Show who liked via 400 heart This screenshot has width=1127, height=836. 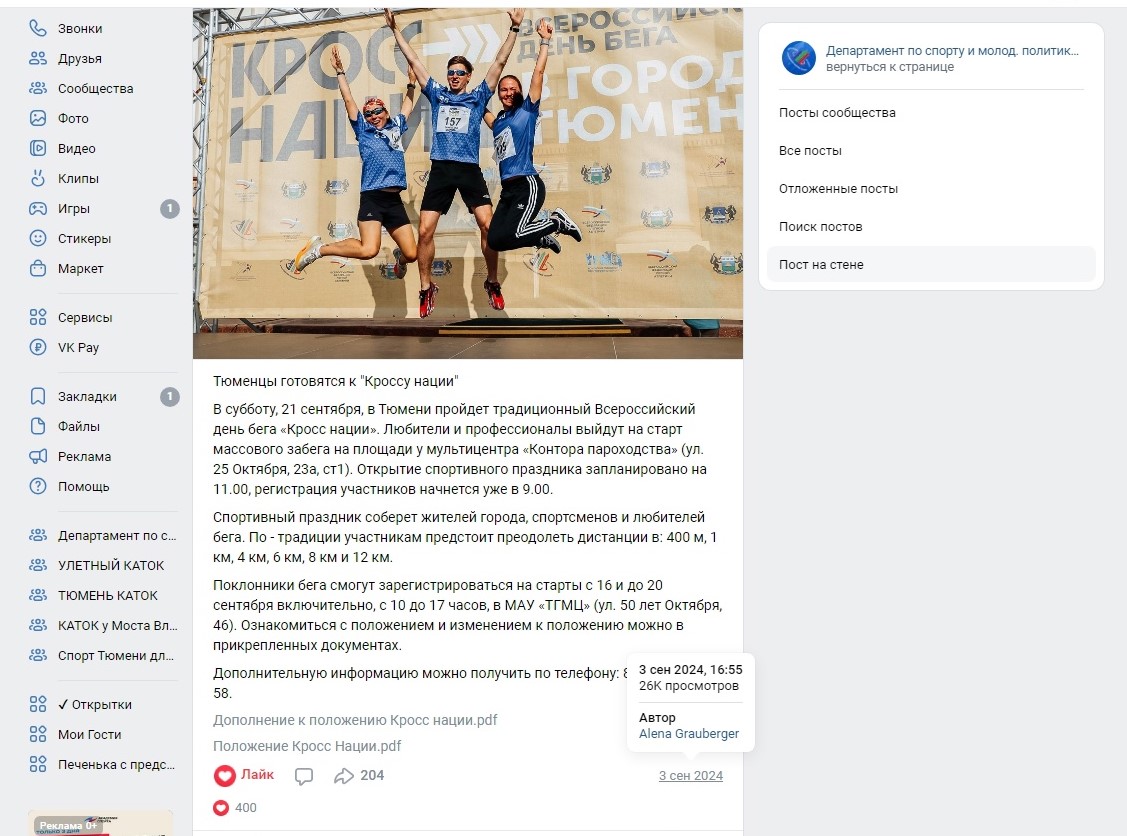[235, 808]
